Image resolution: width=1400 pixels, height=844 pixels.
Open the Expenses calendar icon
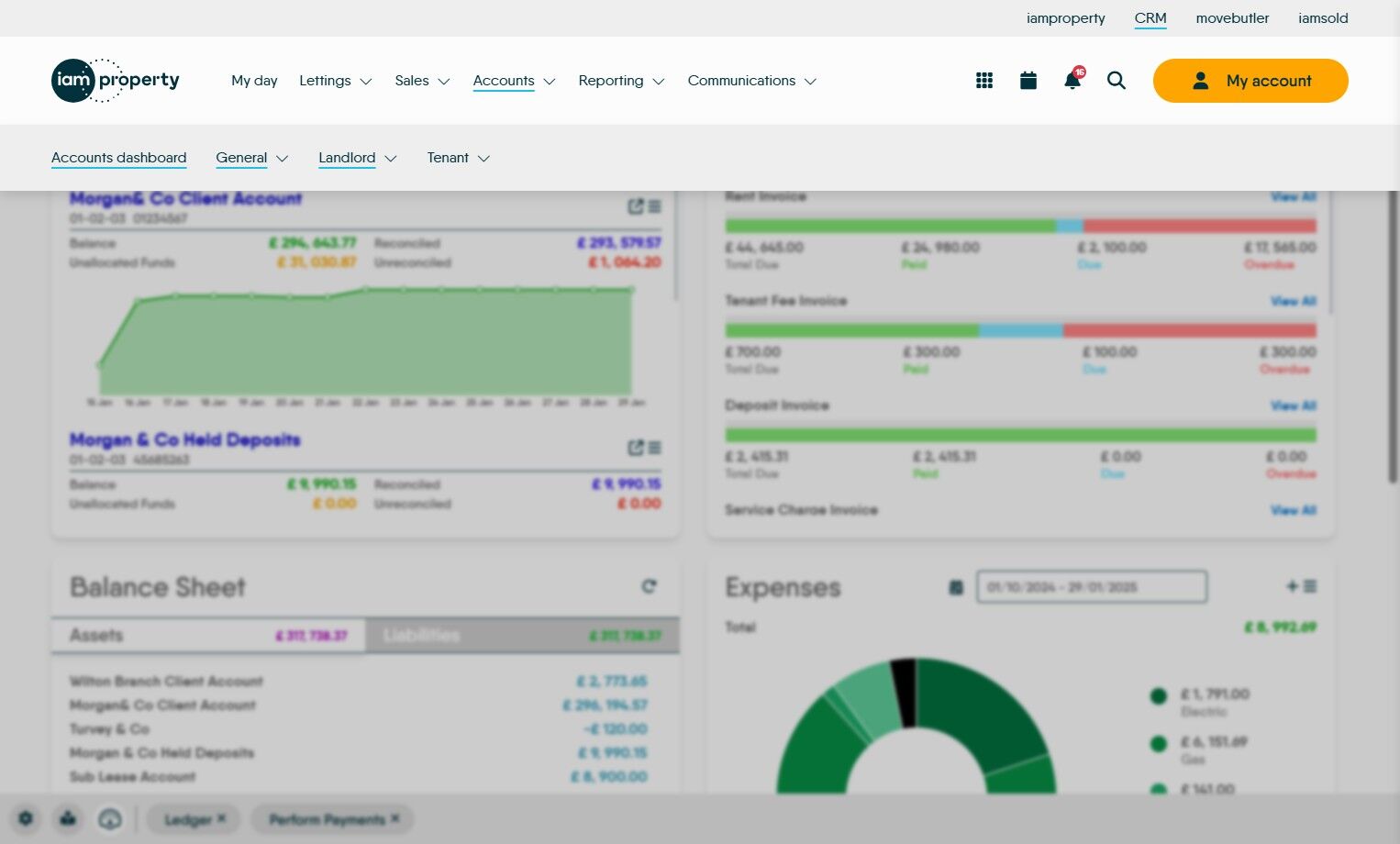click(956, 587)
